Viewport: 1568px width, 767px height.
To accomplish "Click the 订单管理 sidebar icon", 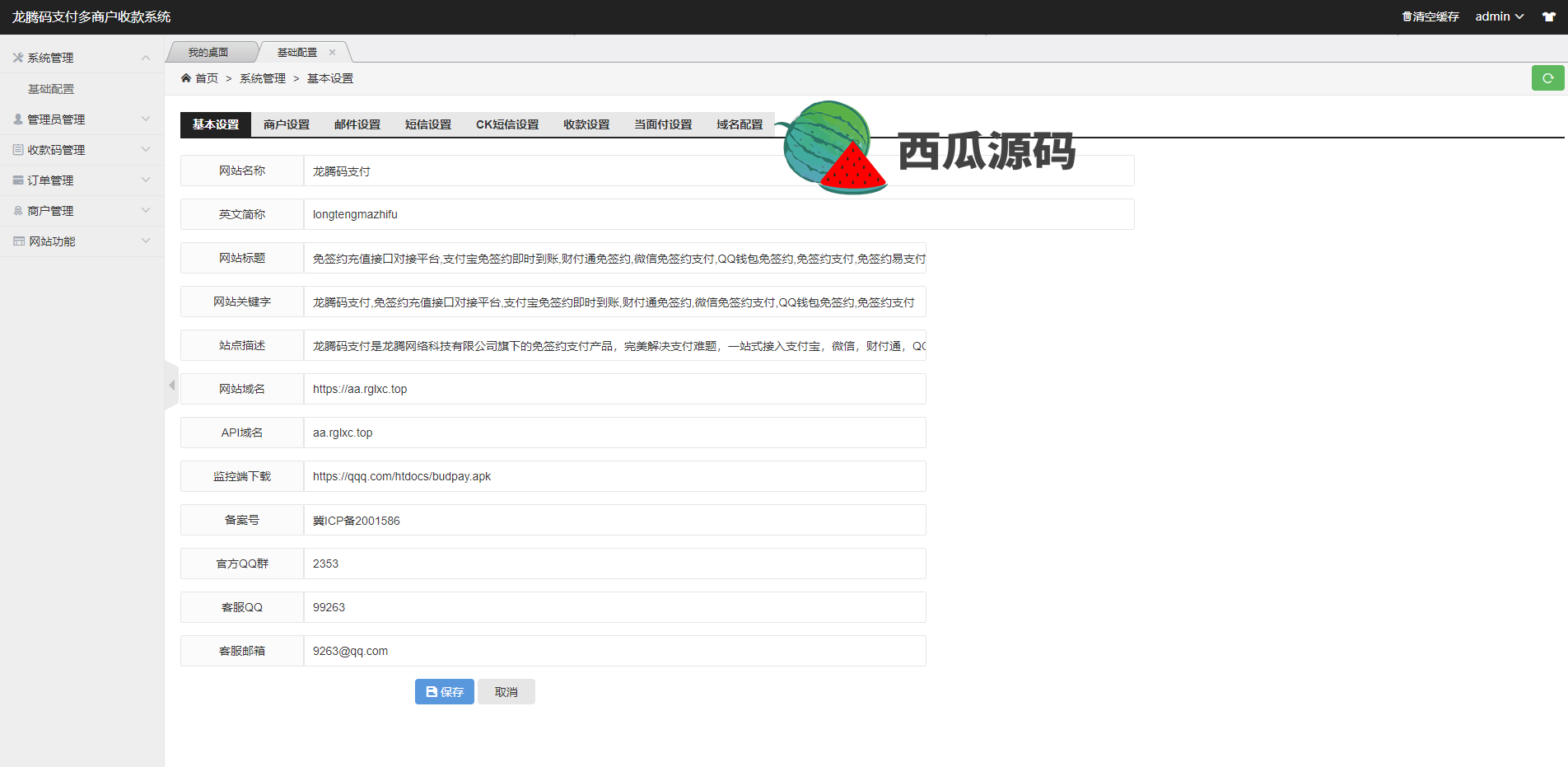I will tap(18, 180).
